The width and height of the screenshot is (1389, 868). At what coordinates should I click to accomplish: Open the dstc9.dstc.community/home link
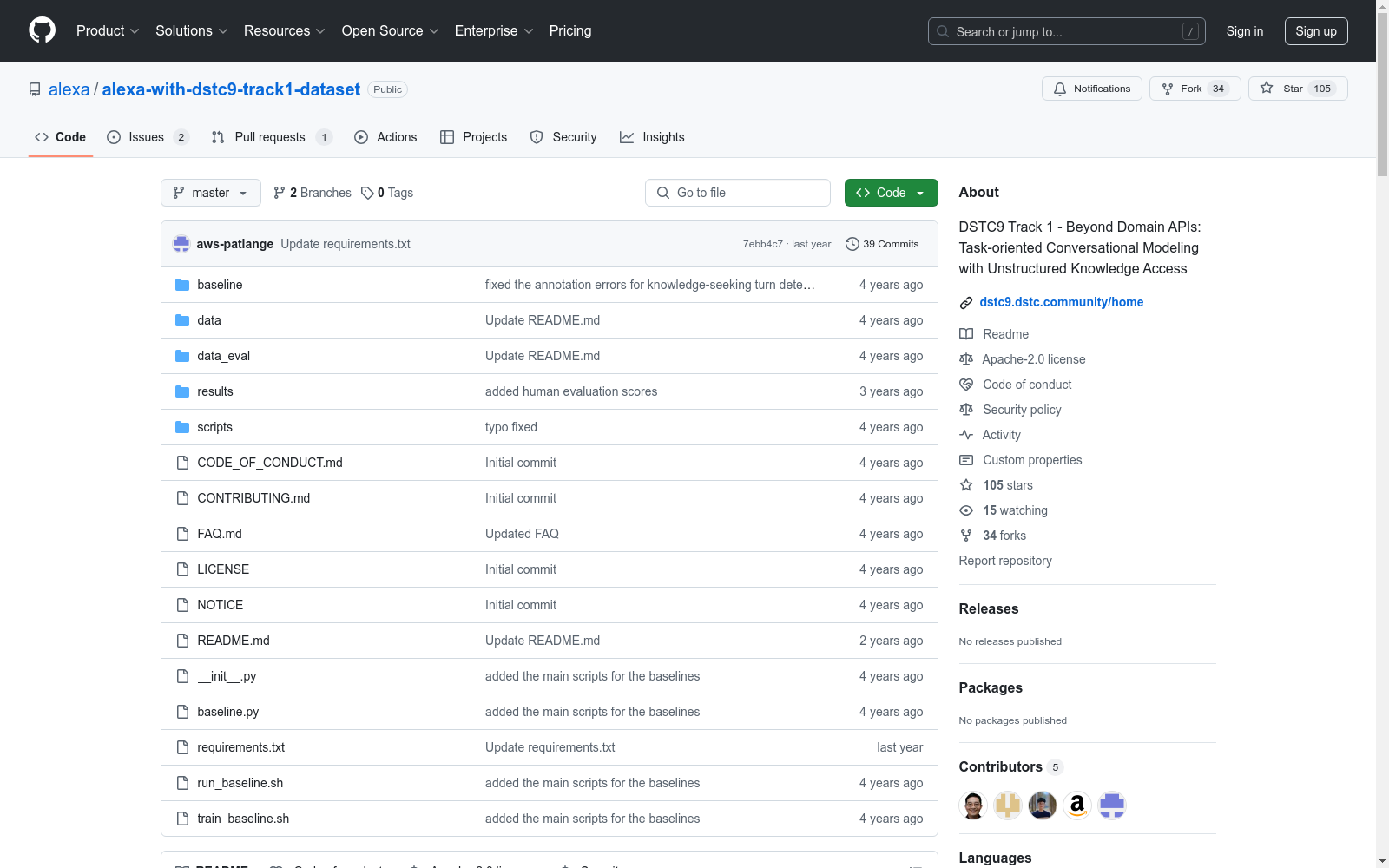pyautogui.click(x=1062, y=302)
